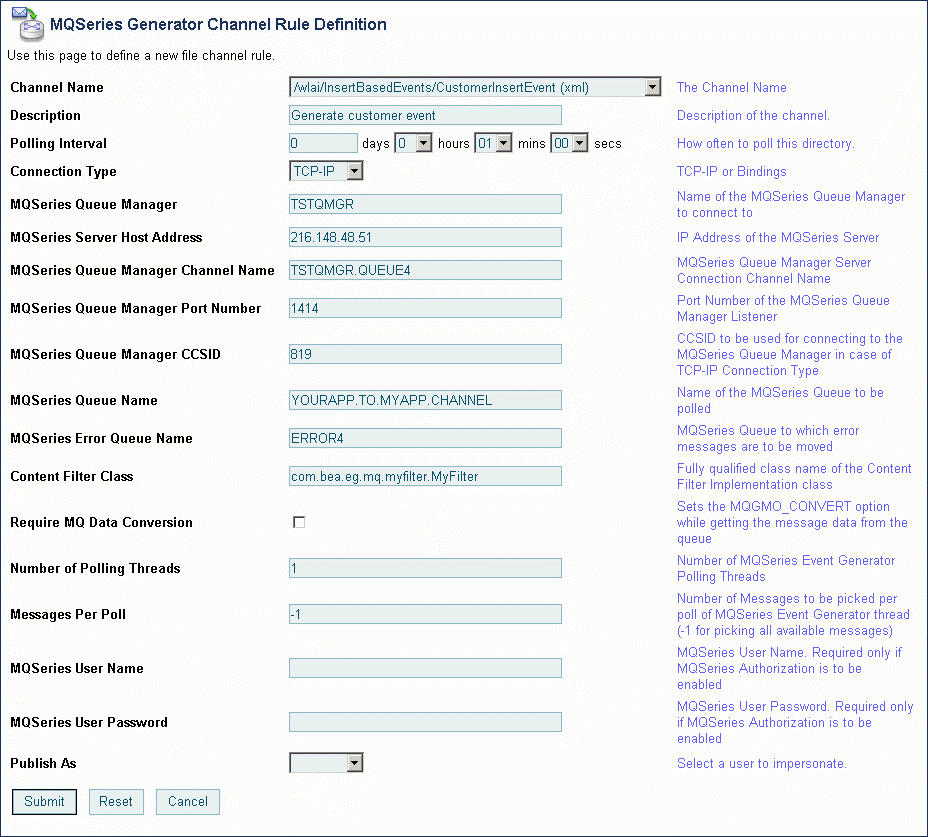Click into the Description field

pyautogui.click(x=425, y=115)
